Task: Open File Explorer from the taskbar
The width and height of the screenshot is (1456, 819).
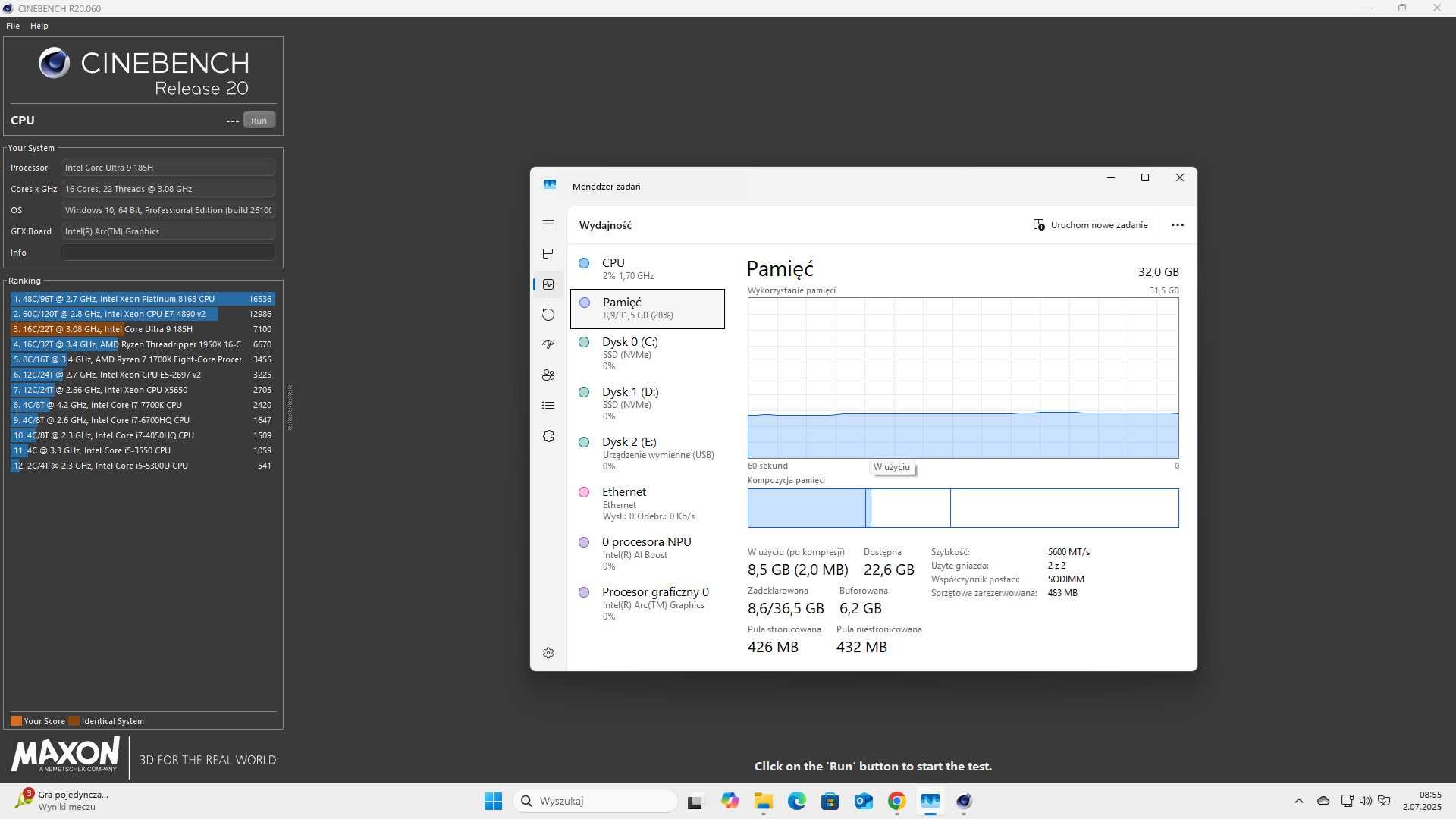Action: 763,801
